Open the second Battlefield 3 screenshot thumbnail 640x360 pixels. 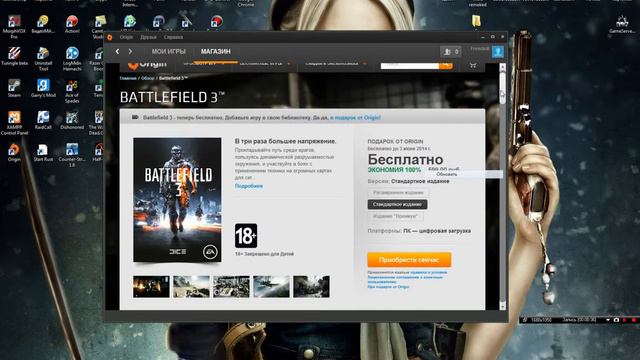click(191, 287)
